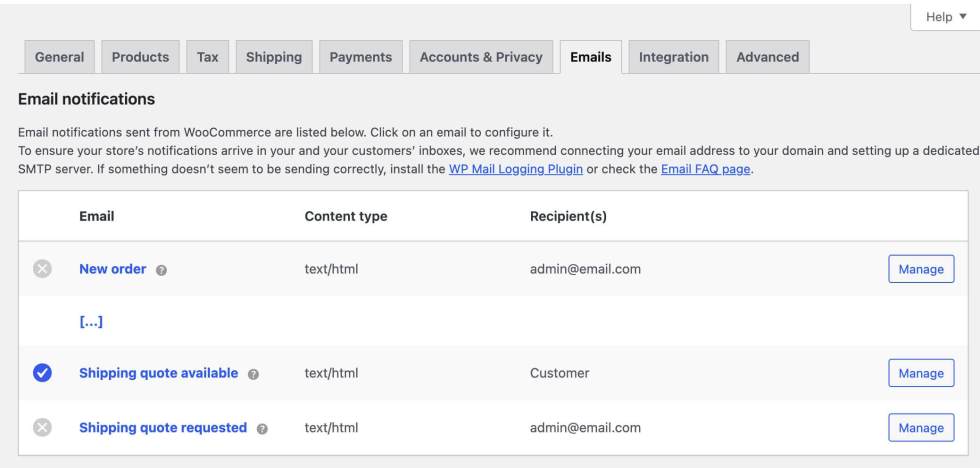Select the Shipping tab

tap(274, 57)
